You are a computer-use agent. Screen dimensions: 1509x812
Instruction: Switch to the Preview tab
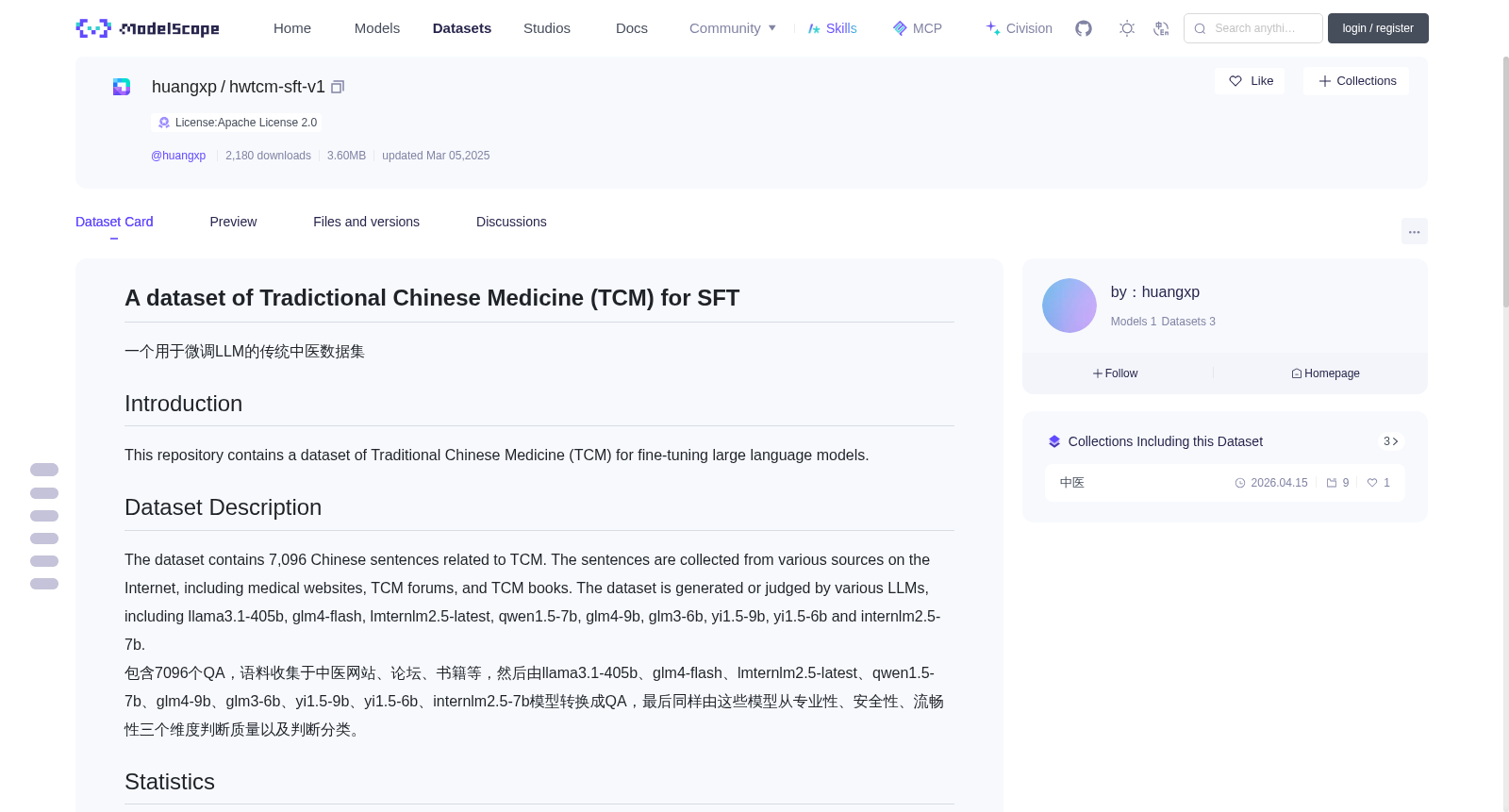pyautogui.click(x=233, y=222)
